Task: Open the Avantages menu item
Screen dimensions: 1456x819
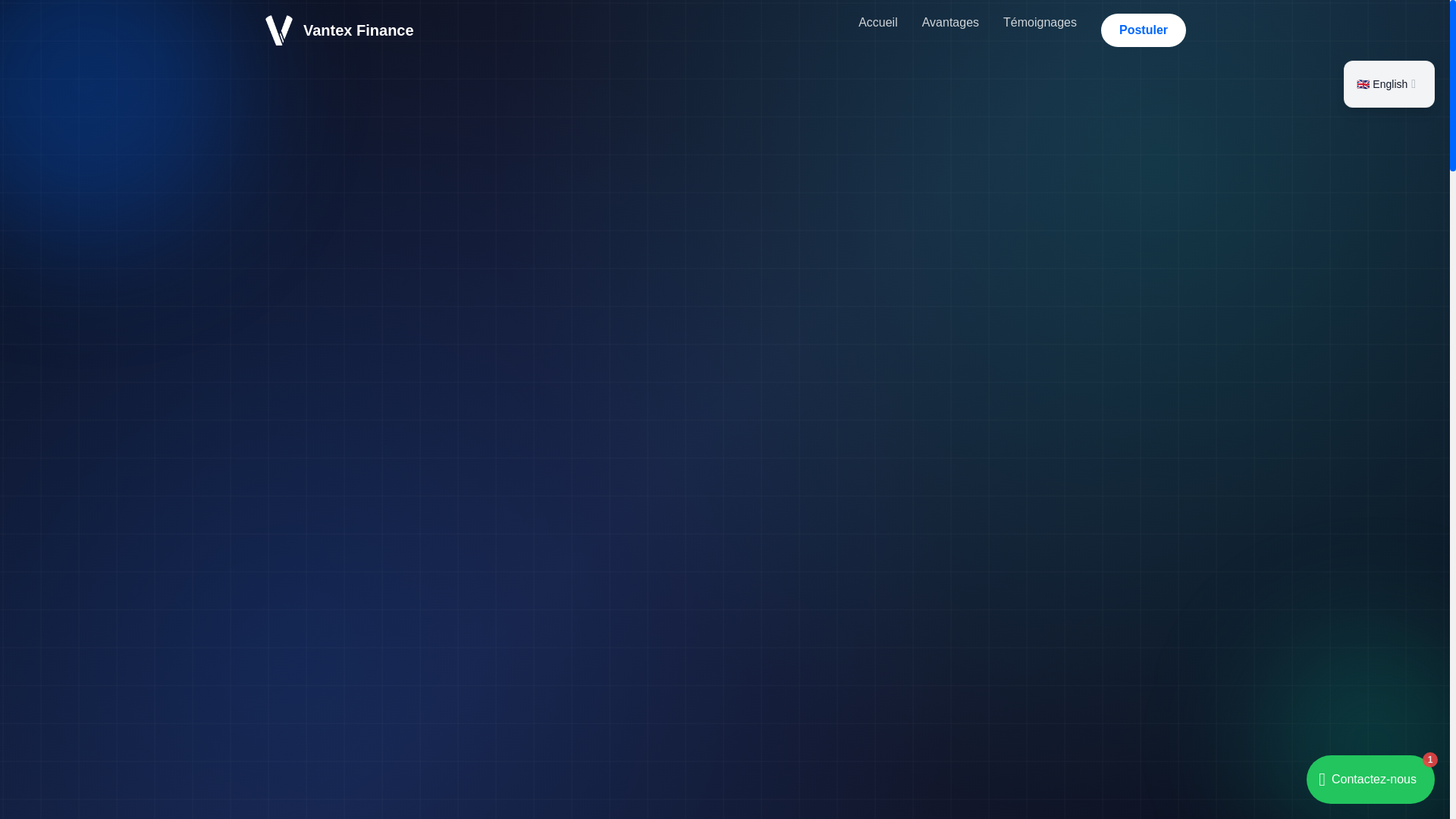Action: pyautogui.click(x=950, y=23)
